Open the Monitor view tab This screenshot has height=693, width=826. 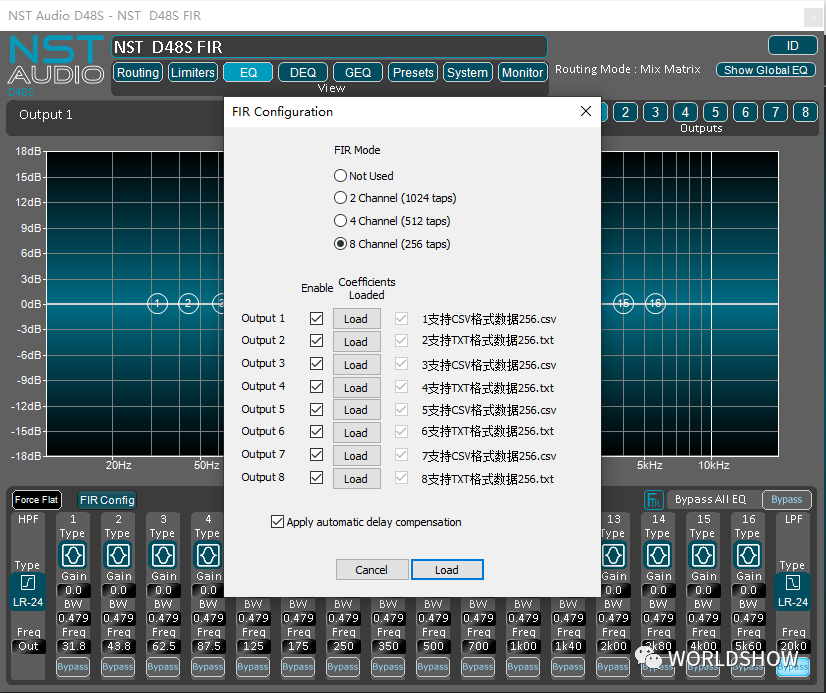click(523, 72)
